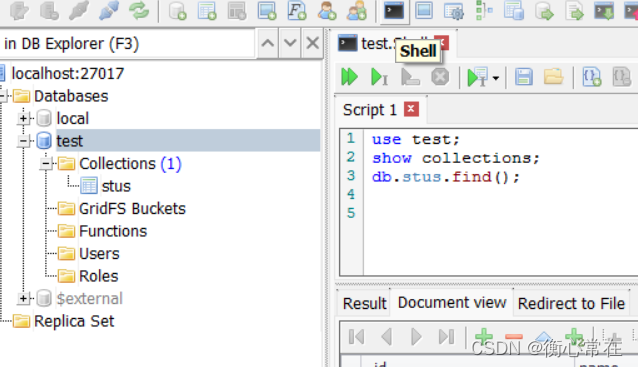This screenshot has height=367, width=638.
Task: Close the Script 1 tab
Action: [x=411, y=109]
